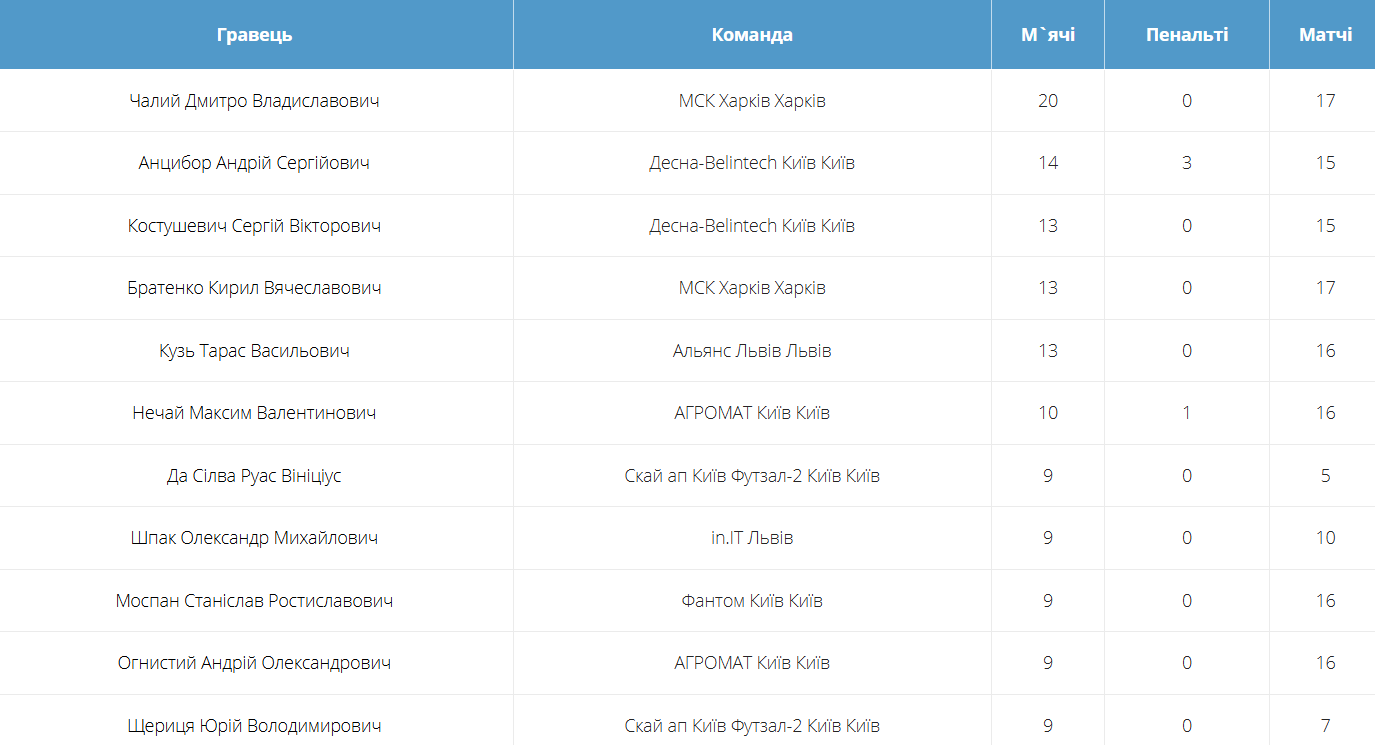Open team Фантом Київ Київ

(x=752, y=601)
